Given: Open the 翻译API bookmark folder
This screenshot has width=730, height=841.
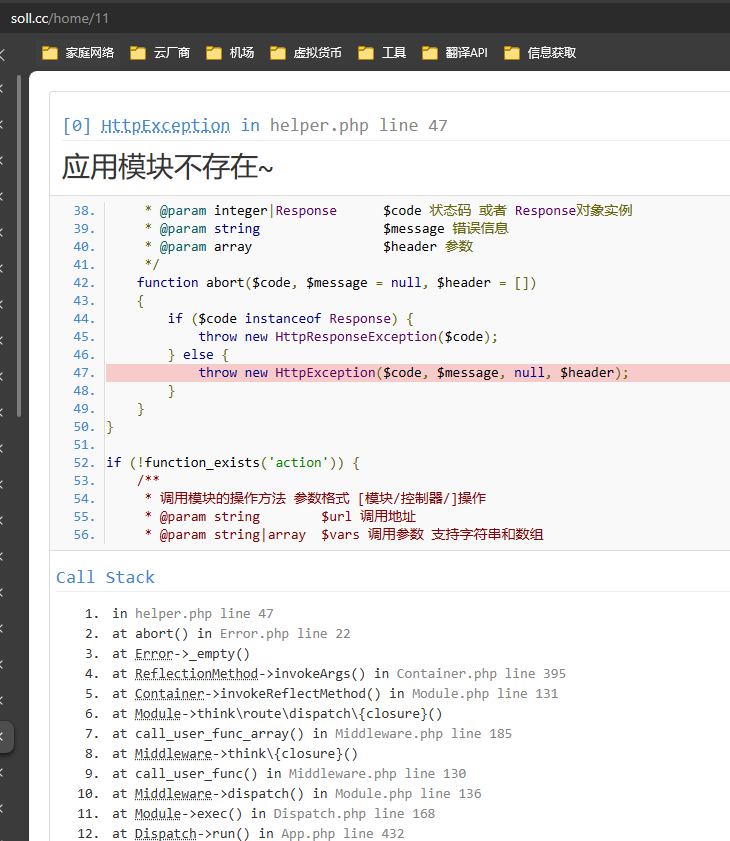Looking at the screenshot, I should [x=455, y=53].
